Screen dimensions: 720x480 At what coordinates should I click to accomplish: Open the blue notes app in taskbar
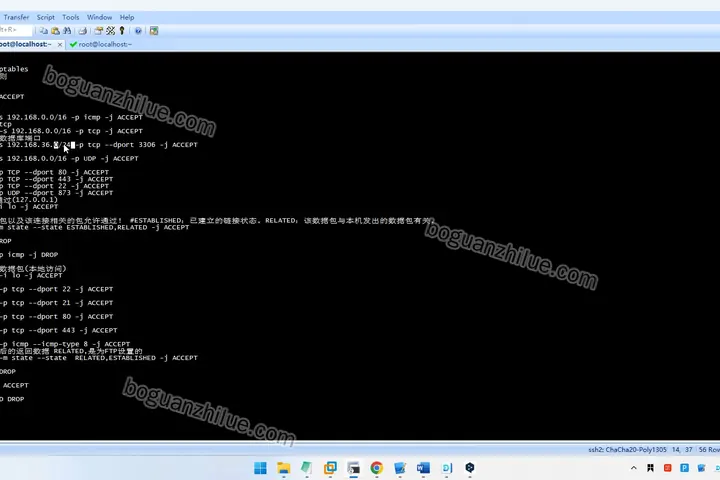tap(400, 468)
